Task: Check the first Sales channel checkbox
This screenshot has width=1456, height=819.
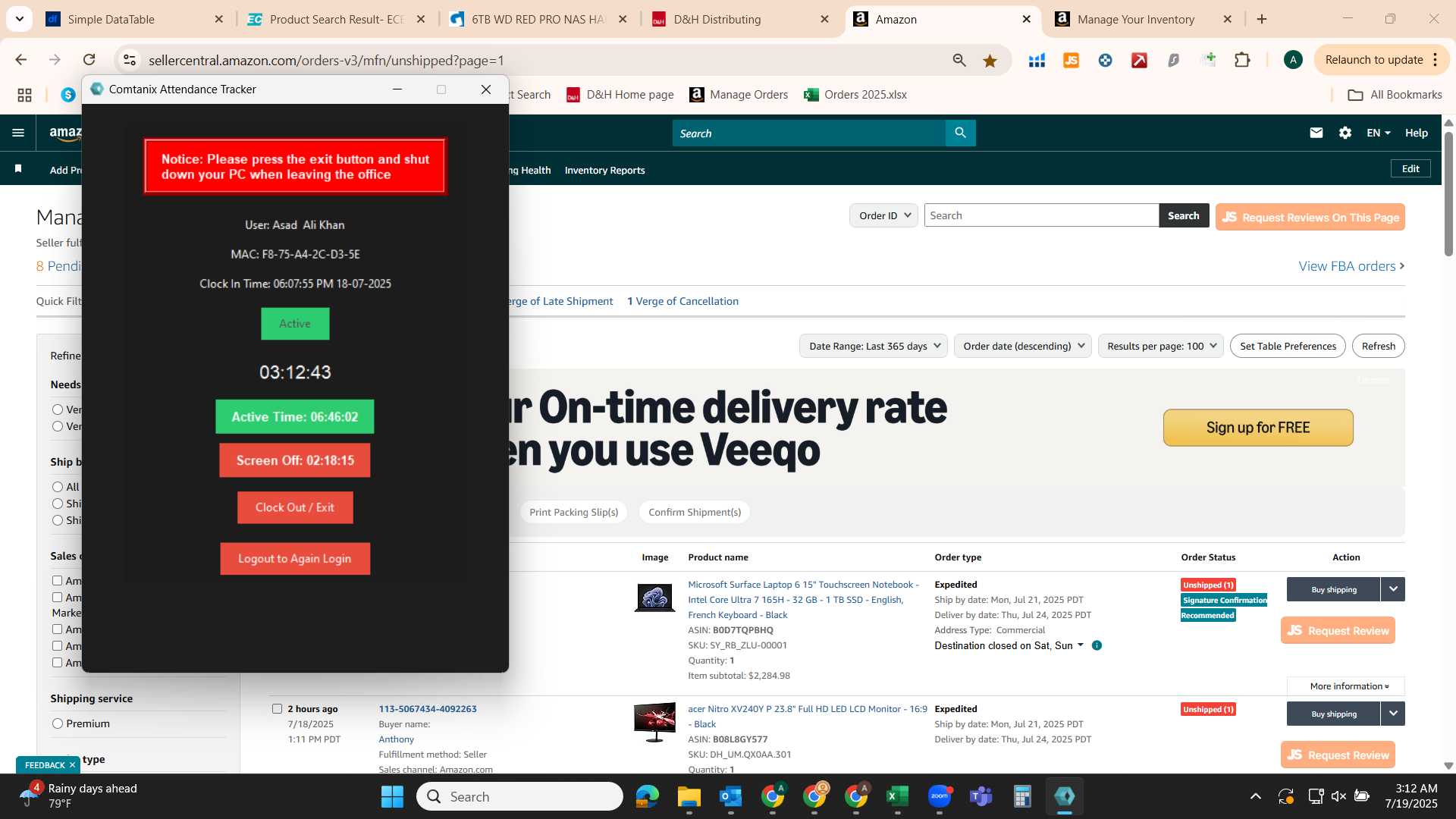Action: pyautogui.click(x=57, y=580)
